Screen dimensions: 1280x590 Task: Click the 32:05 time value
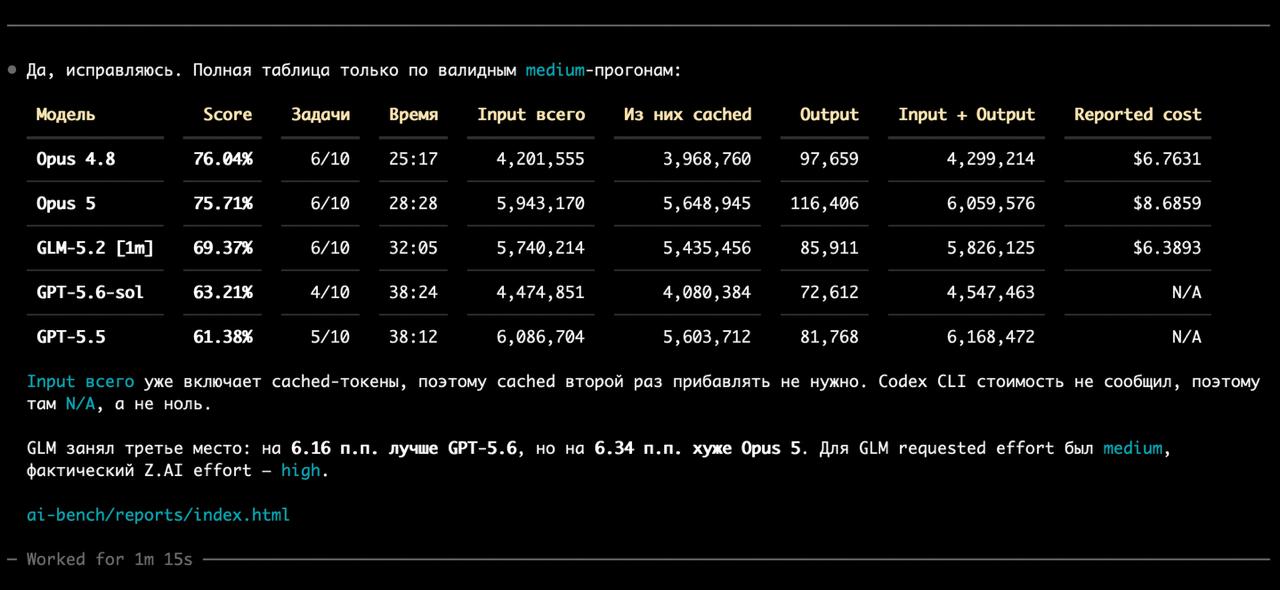click(x=414, y=247)
